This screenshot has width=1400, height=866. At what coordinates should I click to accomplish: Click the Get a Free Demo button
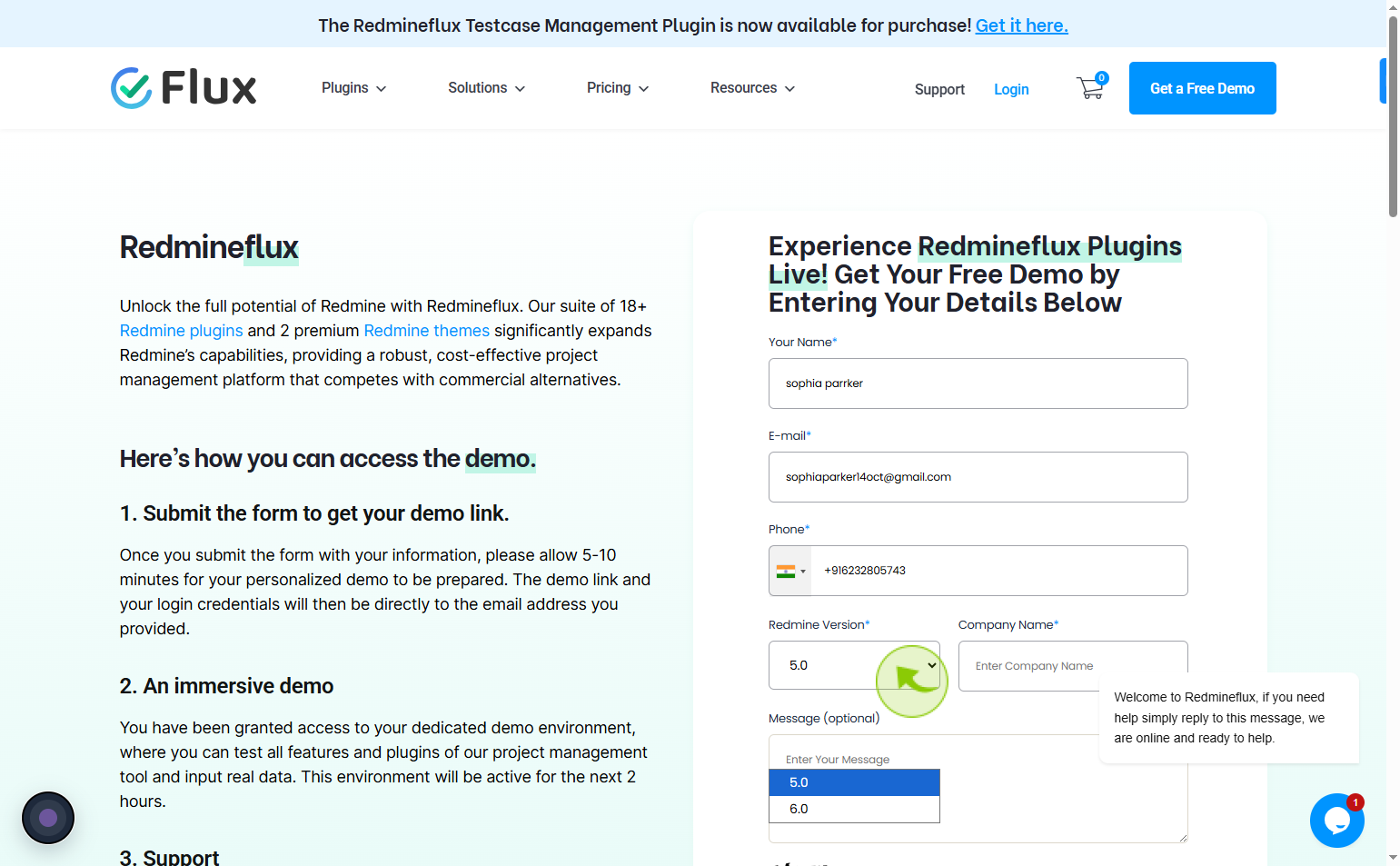pos(1202,88)
